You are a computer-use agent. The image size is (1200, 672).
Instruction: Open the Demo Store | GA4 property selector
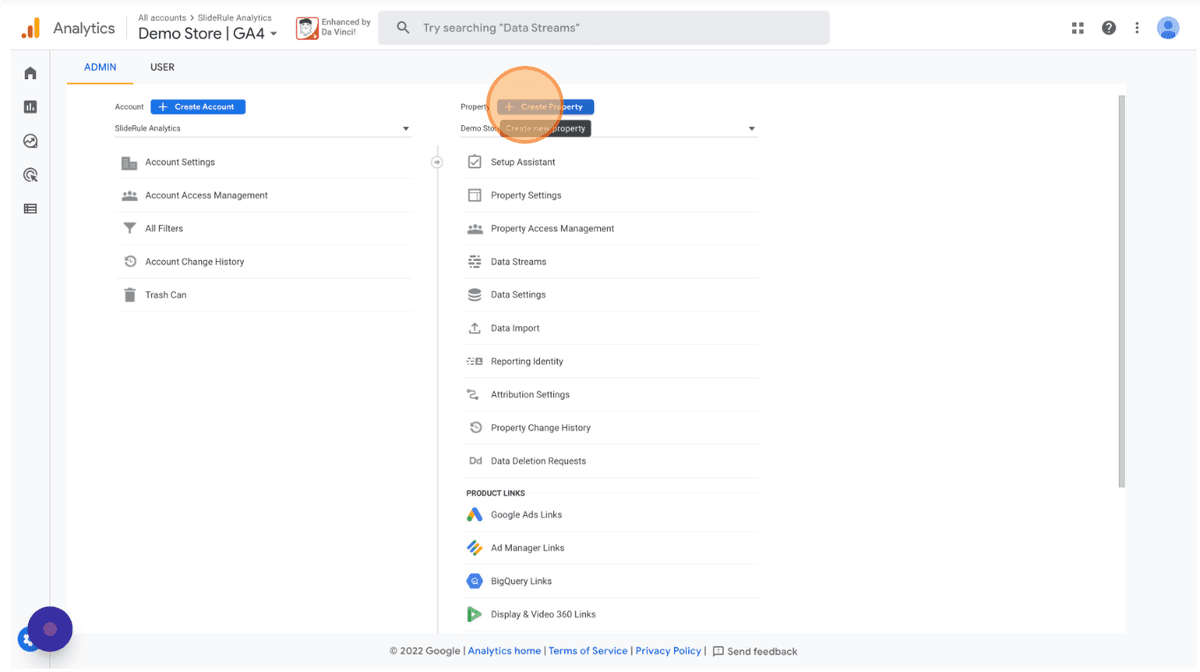coord(208,33)
